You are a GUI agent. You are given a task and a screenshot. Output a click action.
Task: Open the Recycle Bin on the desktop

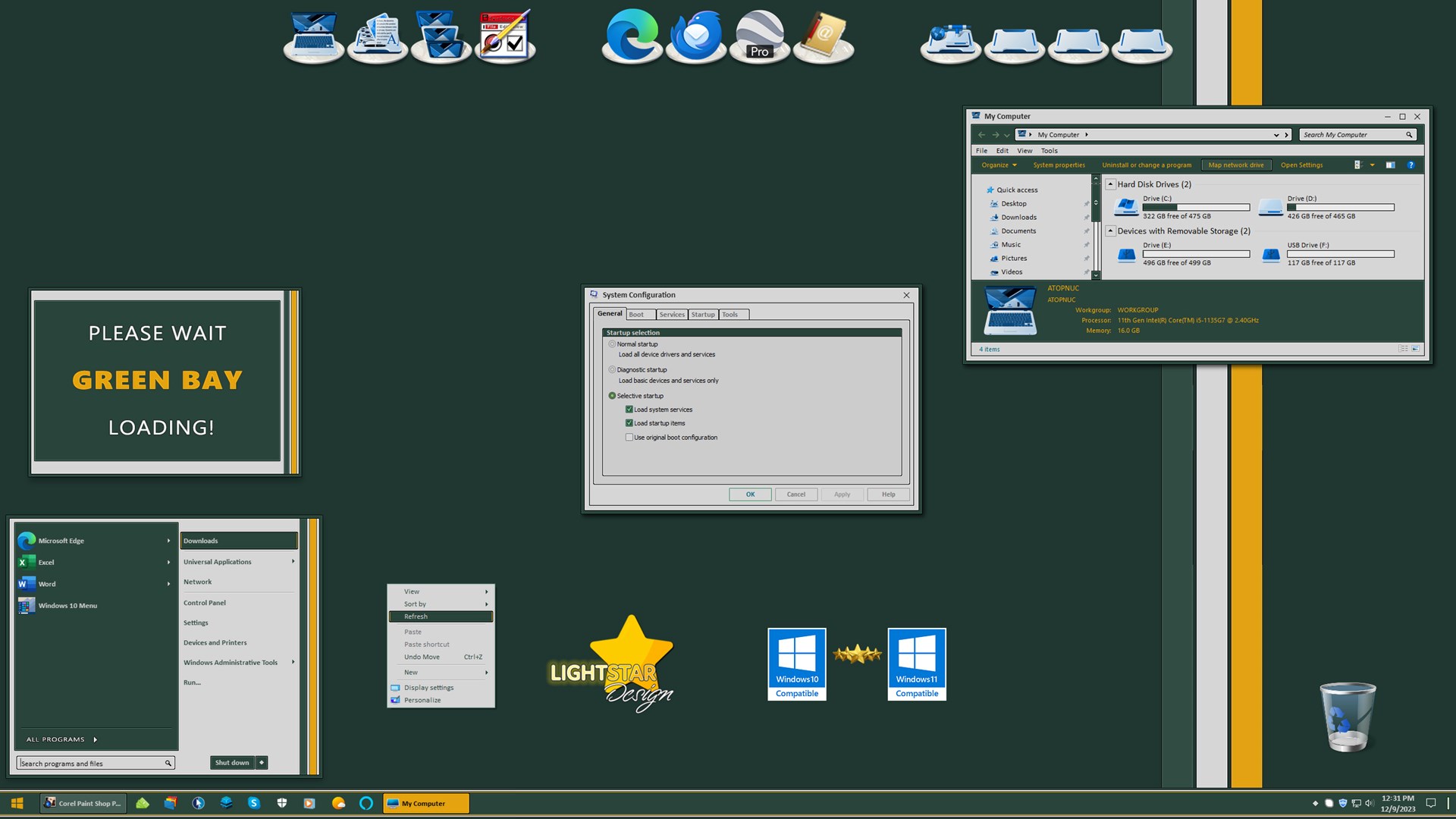click(1348, 717)
